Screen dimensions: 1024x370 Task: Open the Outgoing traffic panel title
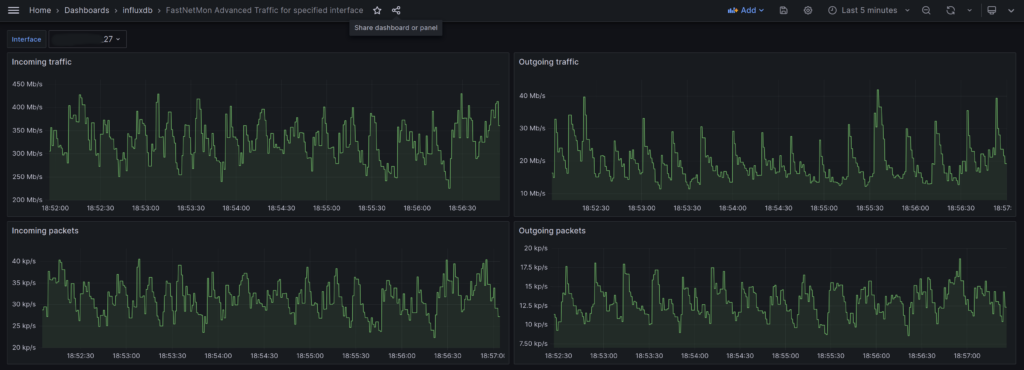(549, 62)
